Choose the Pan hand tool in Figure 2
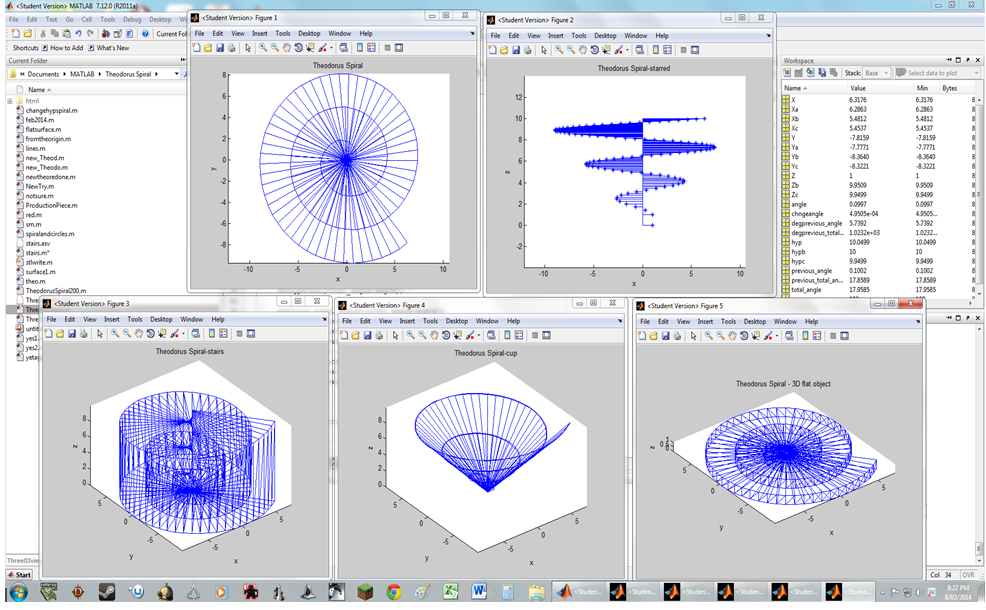Viewport: 986px width, 610px height. coord(582,49)
